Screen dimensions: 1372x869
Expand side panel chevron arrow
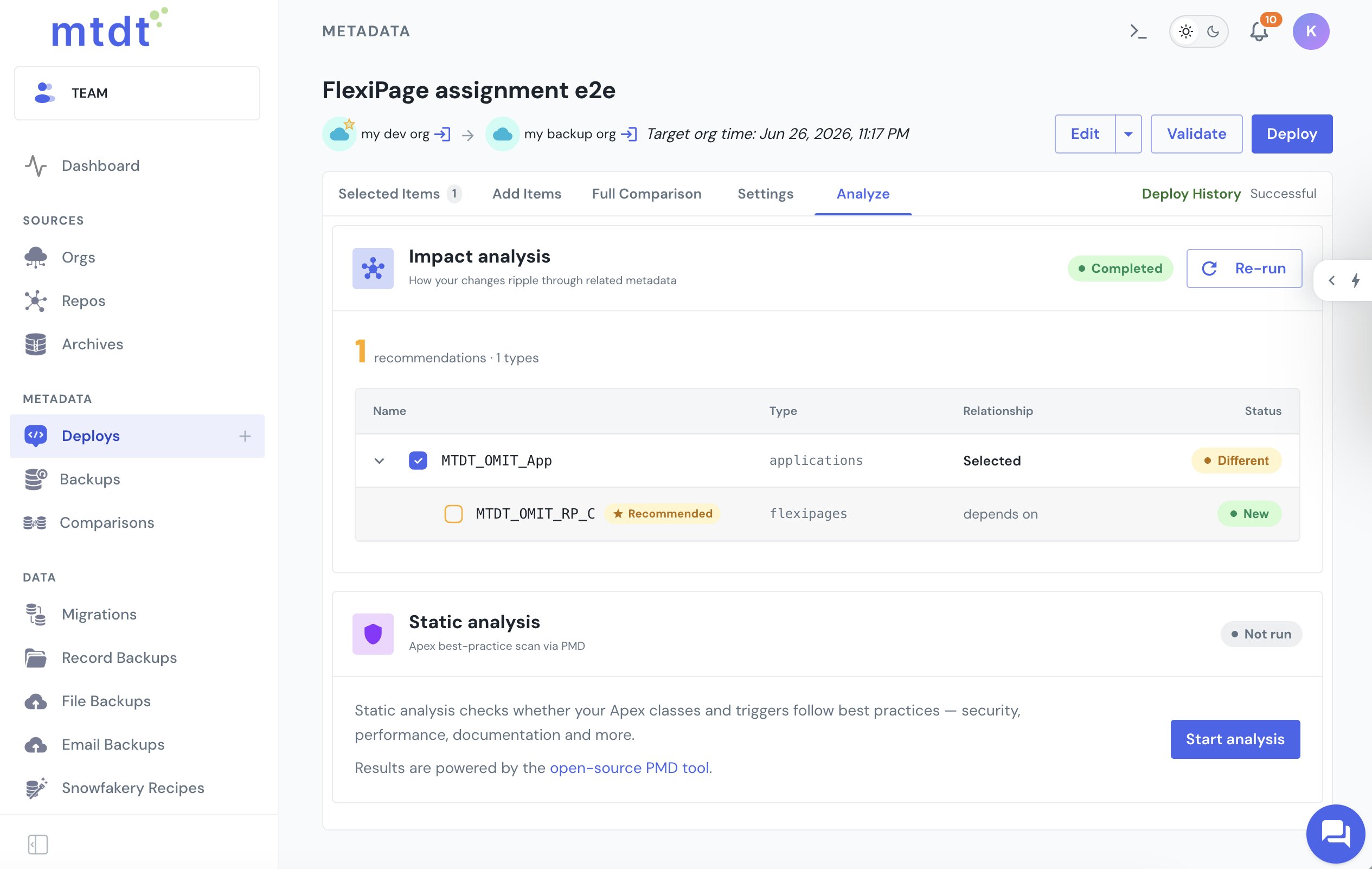1331,280
